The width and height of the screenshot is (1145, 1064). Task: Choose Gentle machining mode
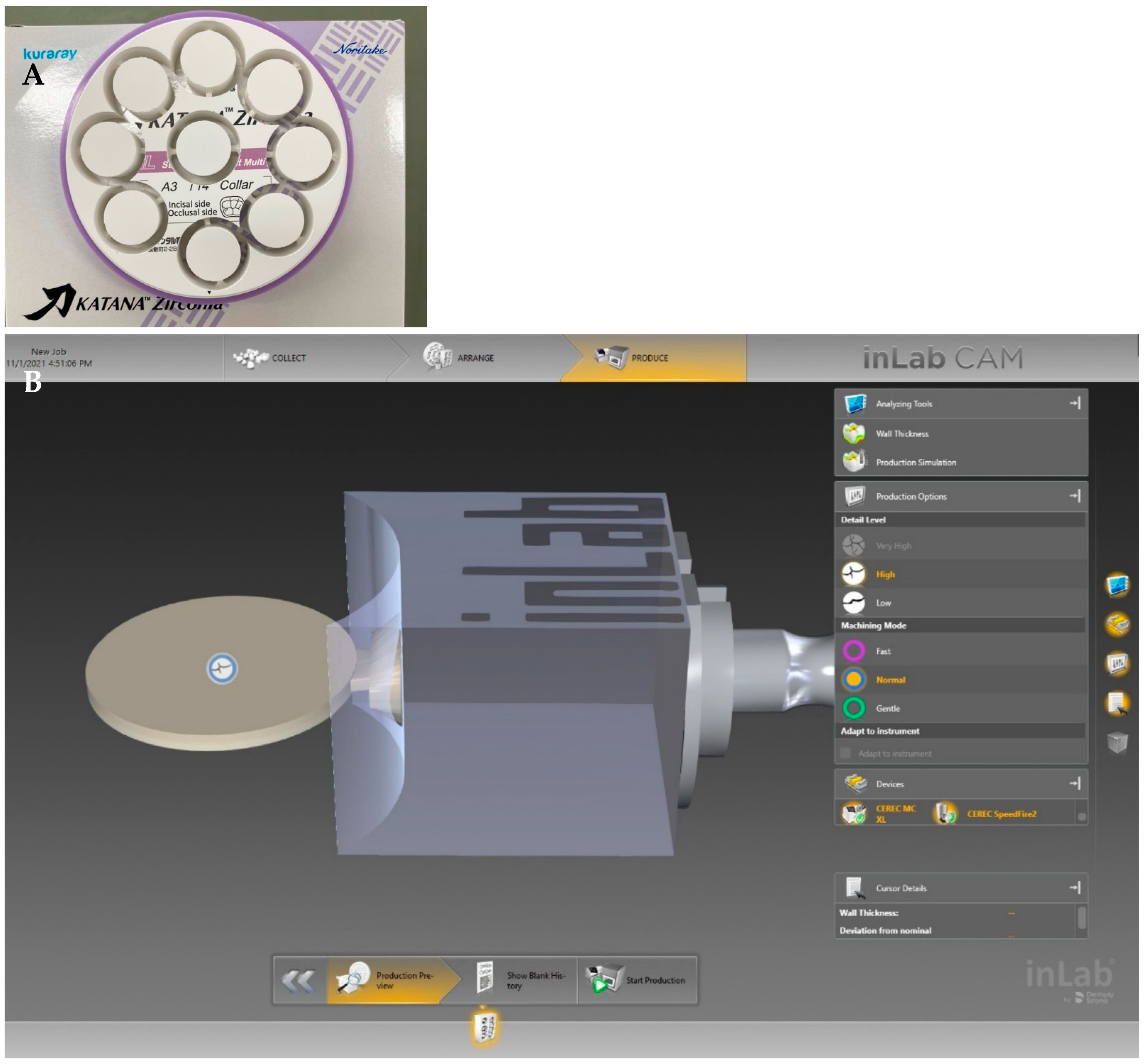tap(887, 708)
